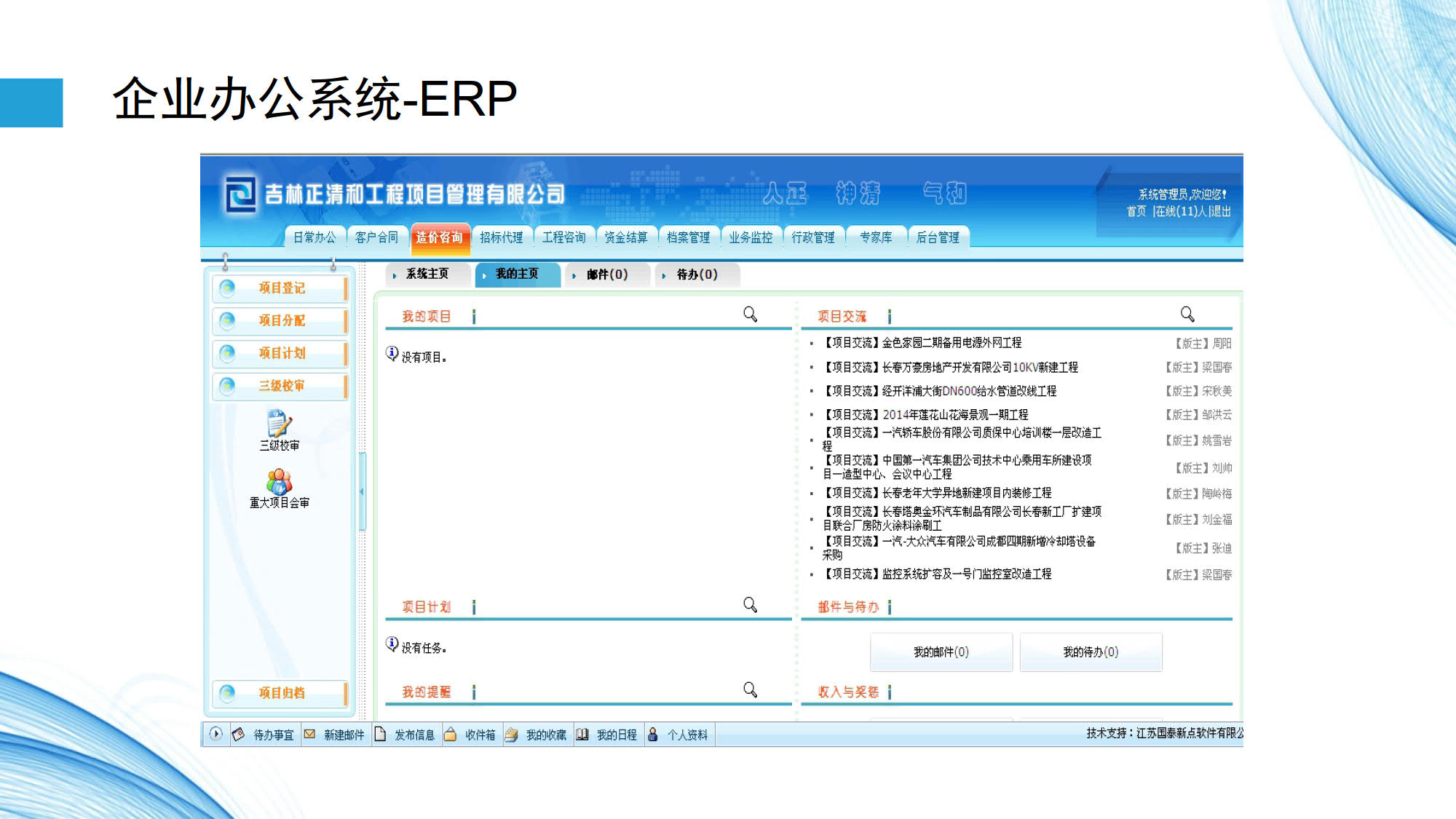
Task: Click the 我的待办(0) button
Action: coord(1090,652)
